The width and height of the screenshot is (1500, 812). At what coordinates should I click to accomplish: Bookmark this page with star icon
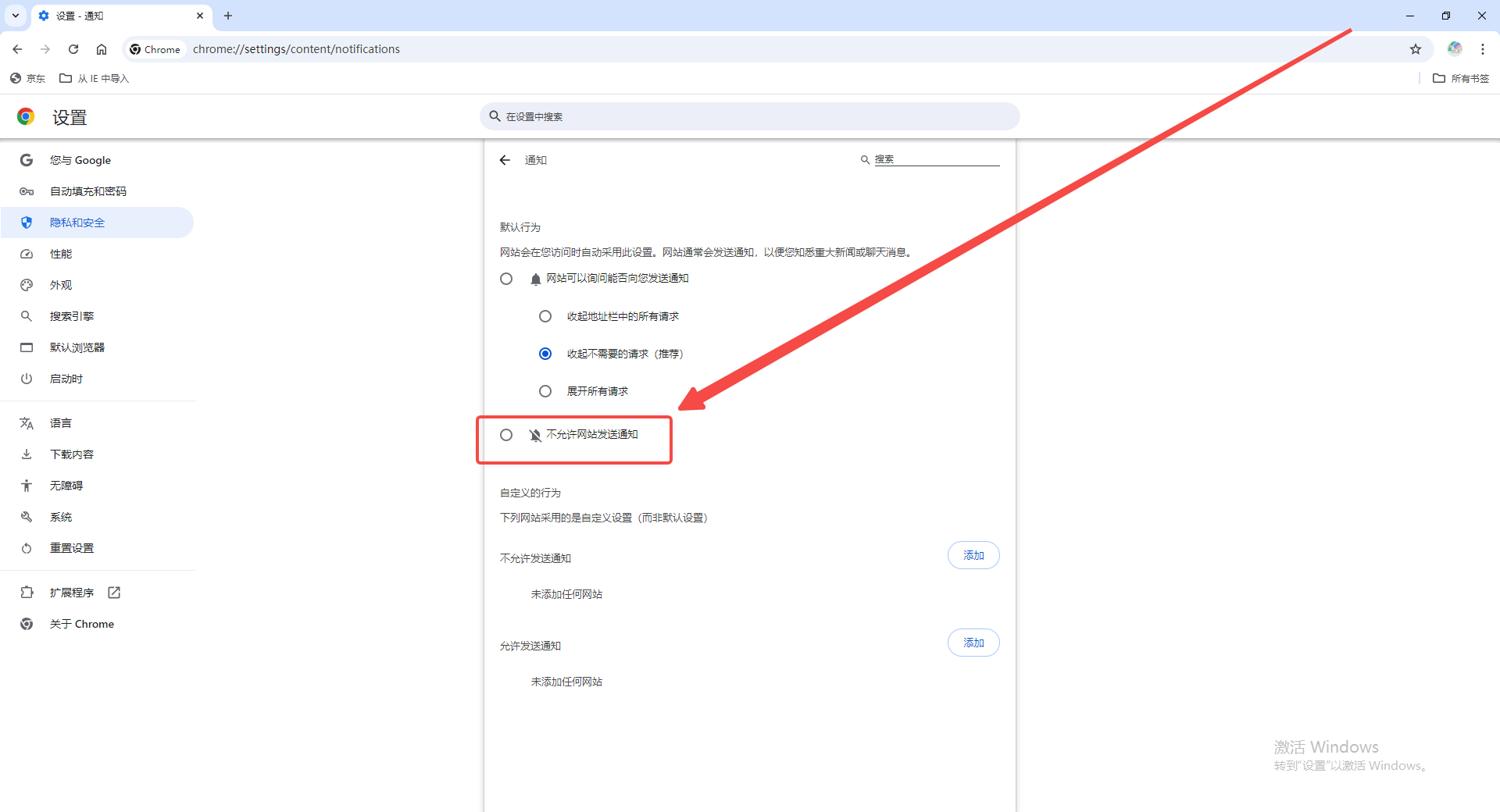click(1416, 49)
